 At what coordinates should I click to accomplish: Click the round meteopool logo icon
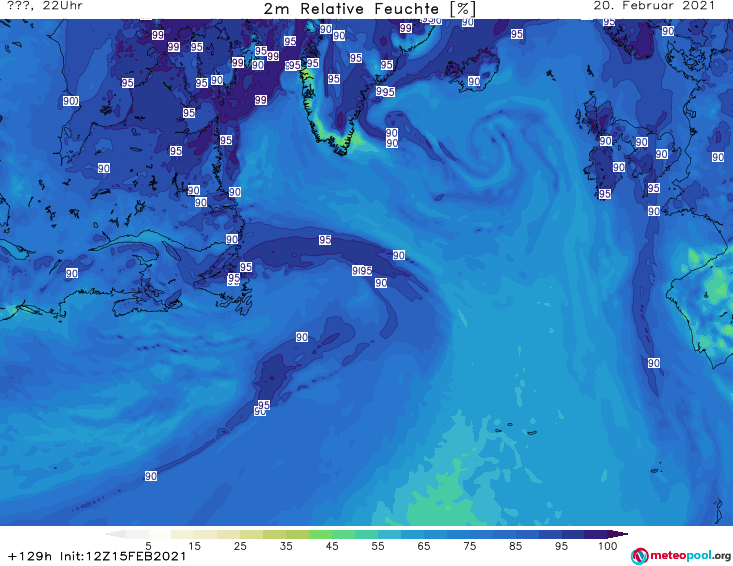[x=639, y=556]
